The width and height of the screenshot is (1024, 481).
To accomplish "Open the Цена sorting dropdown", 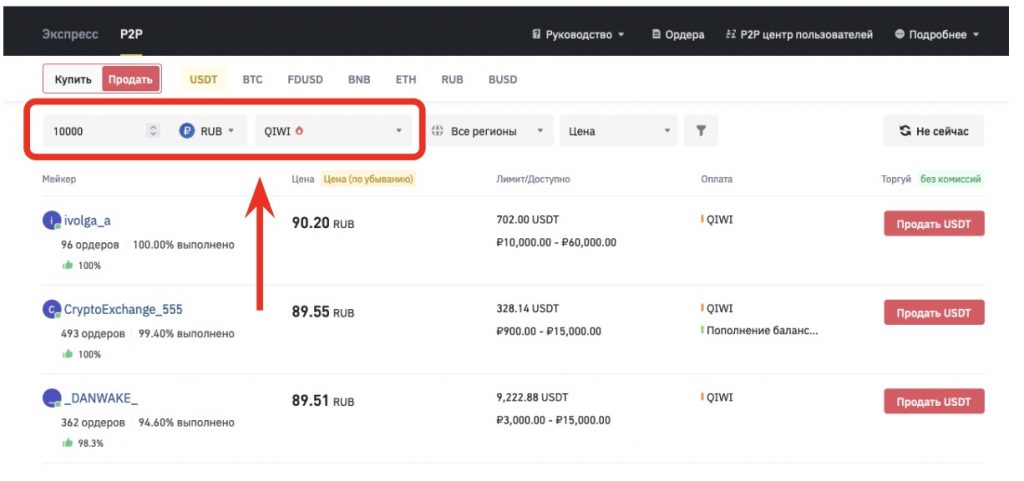I will 618,131.
